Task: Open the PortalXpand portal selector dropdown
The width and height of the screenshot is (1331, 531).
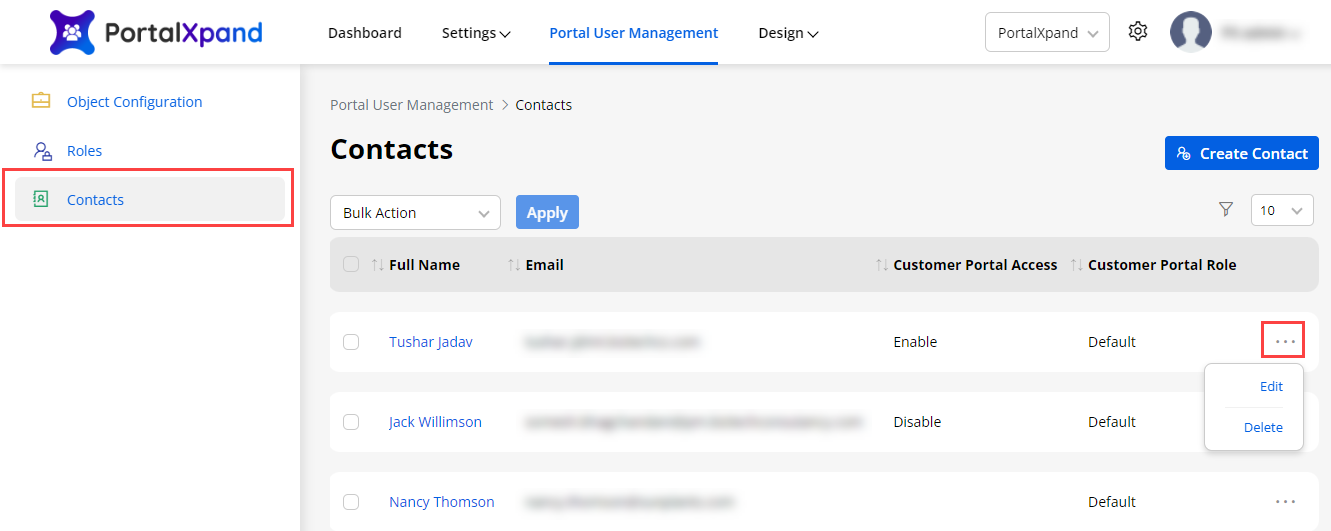Action: click(x=1047, y=33)
